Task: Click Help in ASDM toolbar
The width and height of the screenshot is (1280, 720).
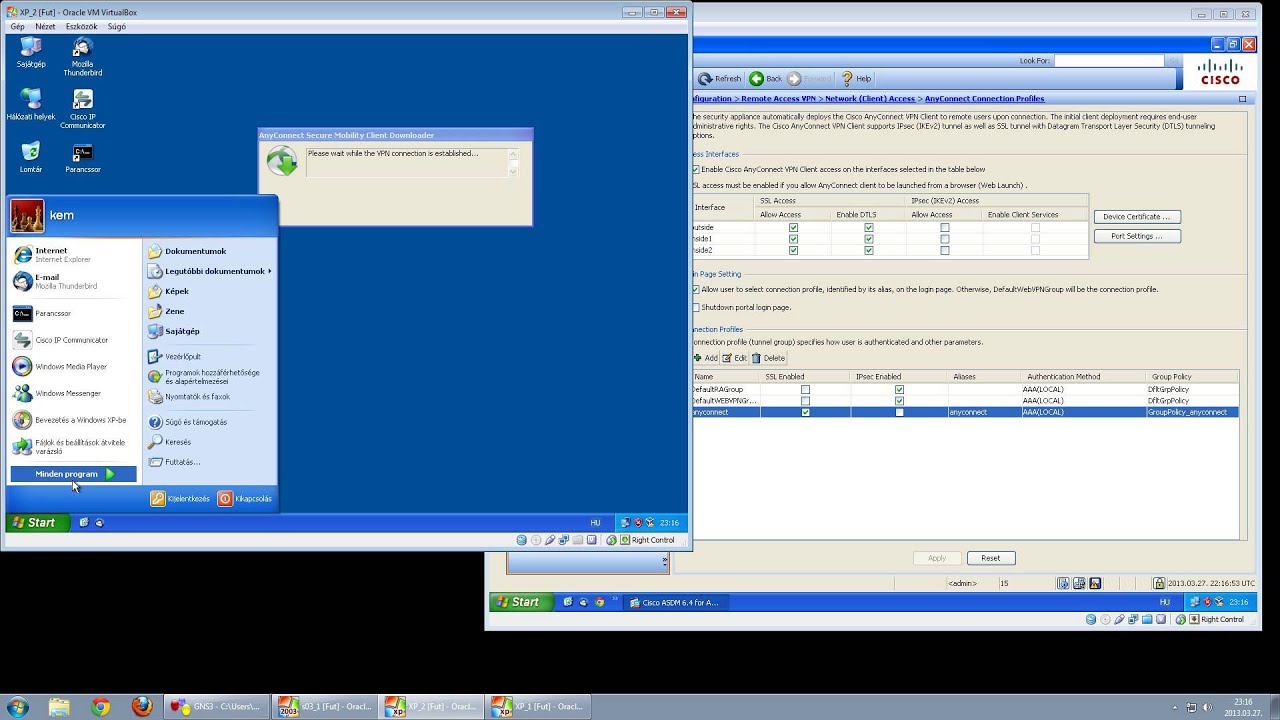Action: click(x=856, y=79)
